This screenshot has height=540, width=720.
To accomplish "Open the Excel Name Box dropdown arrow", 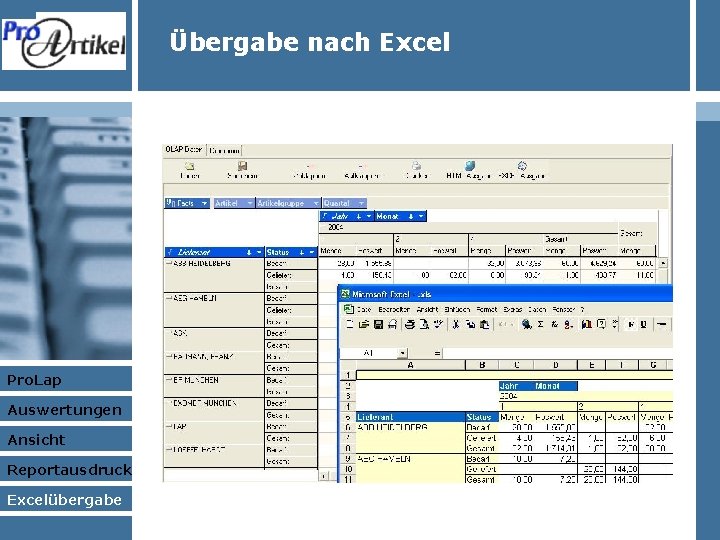I will click(x=402, y=353).
